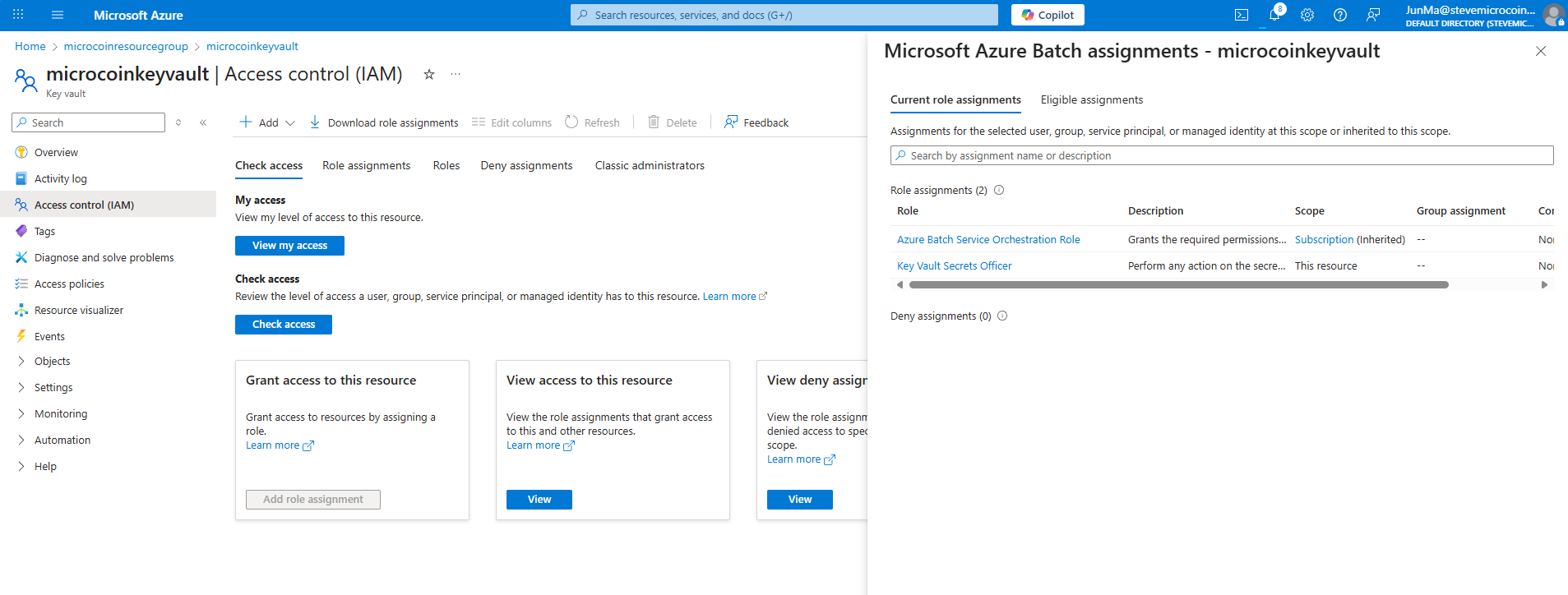Click the disabled Add role assignment button
This screenshot has width=1568, height=595.
[313, 500]
